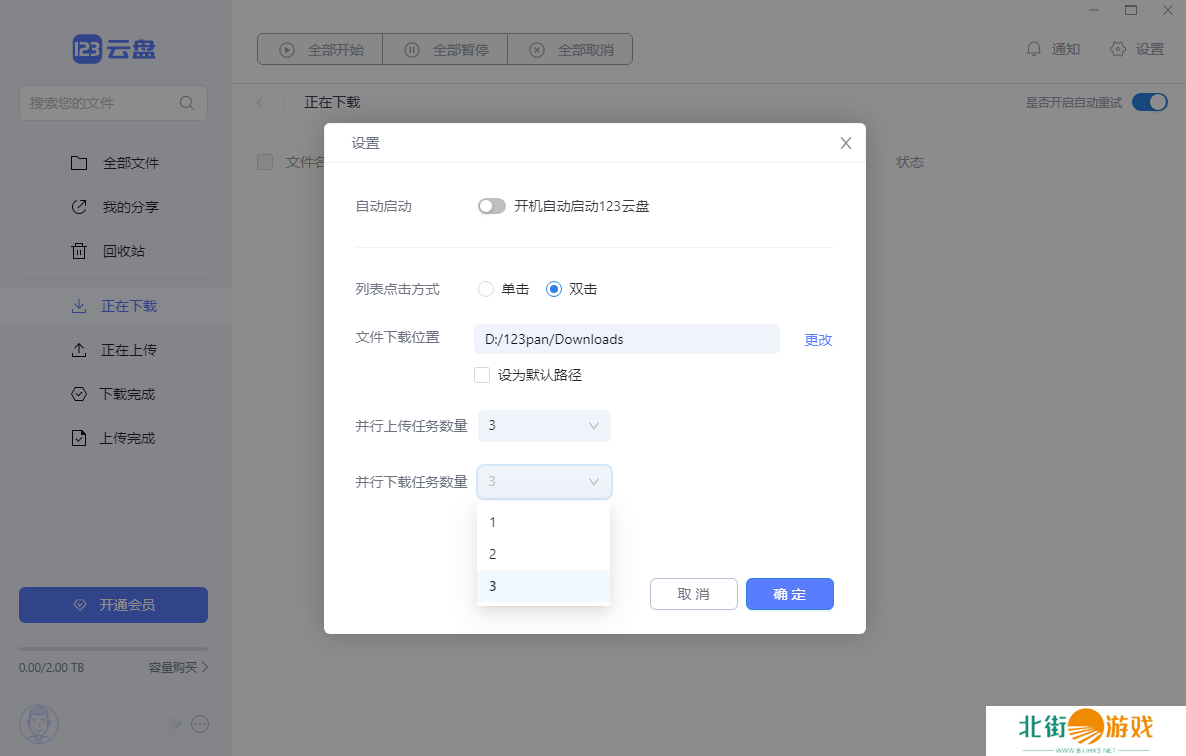
Task: Expand the 并行上传任务数量 dropdown
Action: (543, 426)
